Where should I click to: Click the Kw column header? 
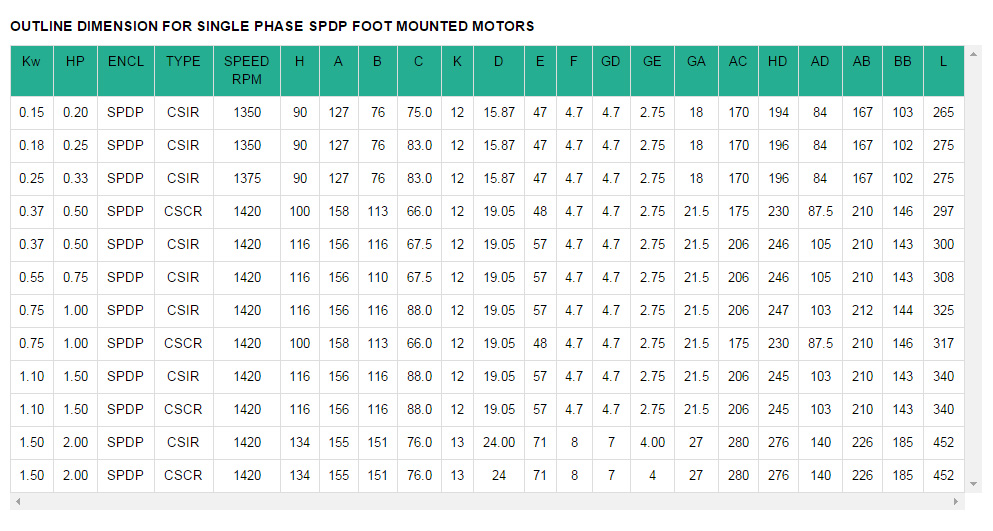coord(31,61)
